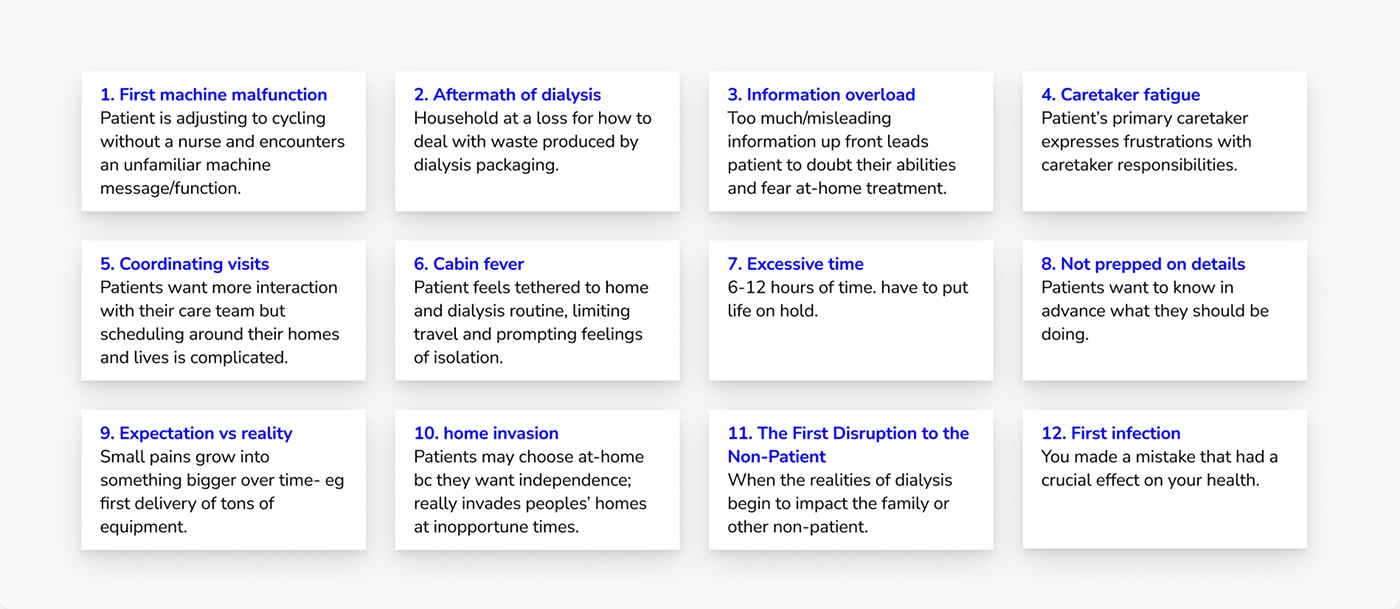Open the "5. Coordinating visits" heading
Image resolution: width=1400 pixels, height=609 pixels.
[x=184, y=264]
